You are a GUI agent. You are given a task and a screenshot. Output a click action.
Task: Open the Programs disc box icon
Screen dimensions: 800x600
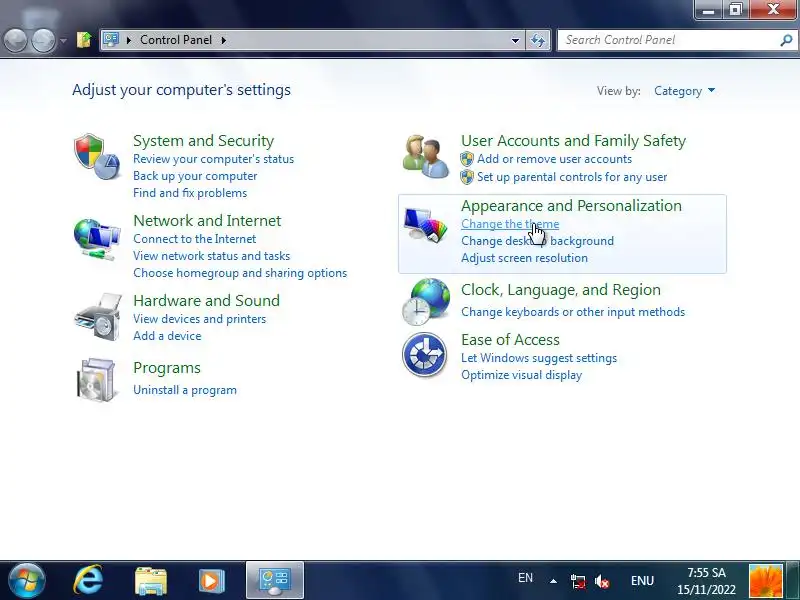(96, 380)
